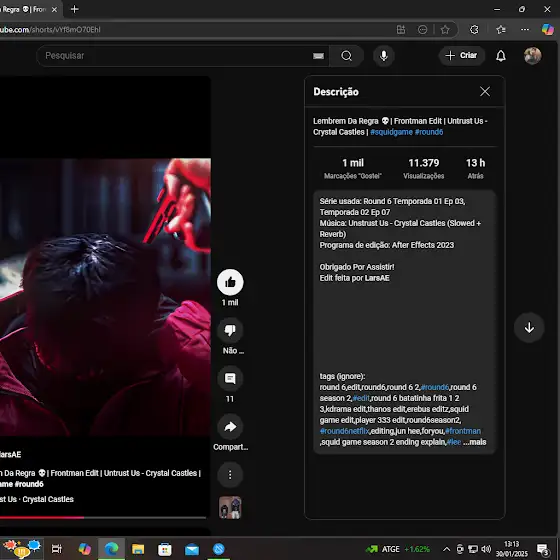This screenshot has height=560, width=560.
Task: Follow the #frontman tag link
Action: click(x=463, y=431)
